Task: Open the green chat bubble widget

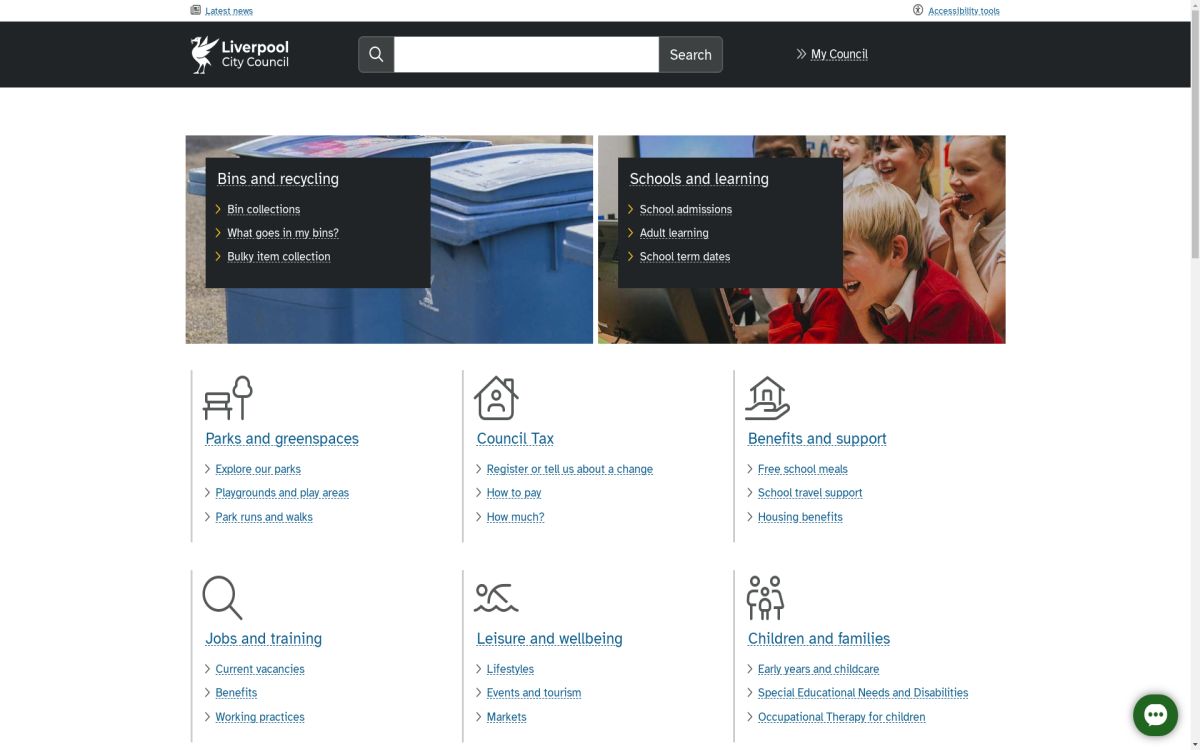Action: pyautogui.click(x=1155, y=715)
